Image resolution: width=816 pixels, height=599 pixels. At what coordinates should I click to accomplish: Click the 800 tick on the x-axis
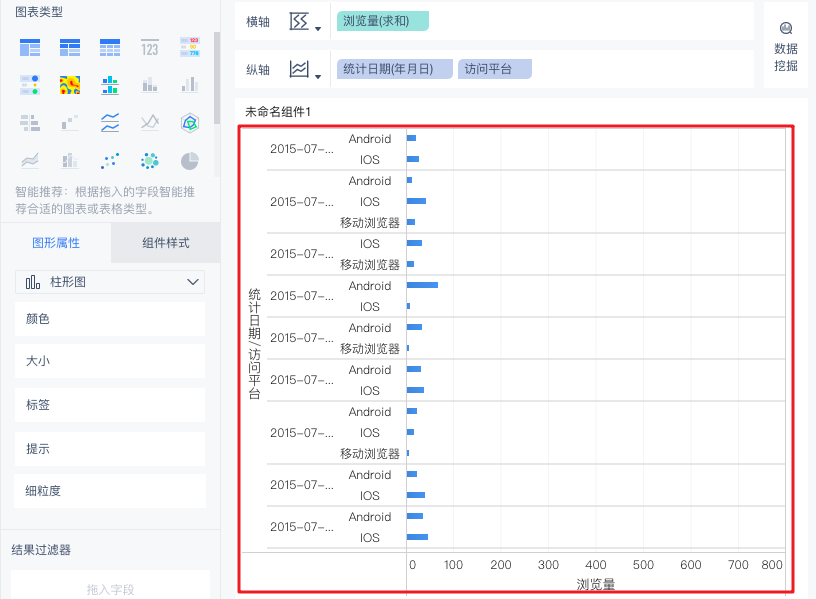(x=772, y=565)
